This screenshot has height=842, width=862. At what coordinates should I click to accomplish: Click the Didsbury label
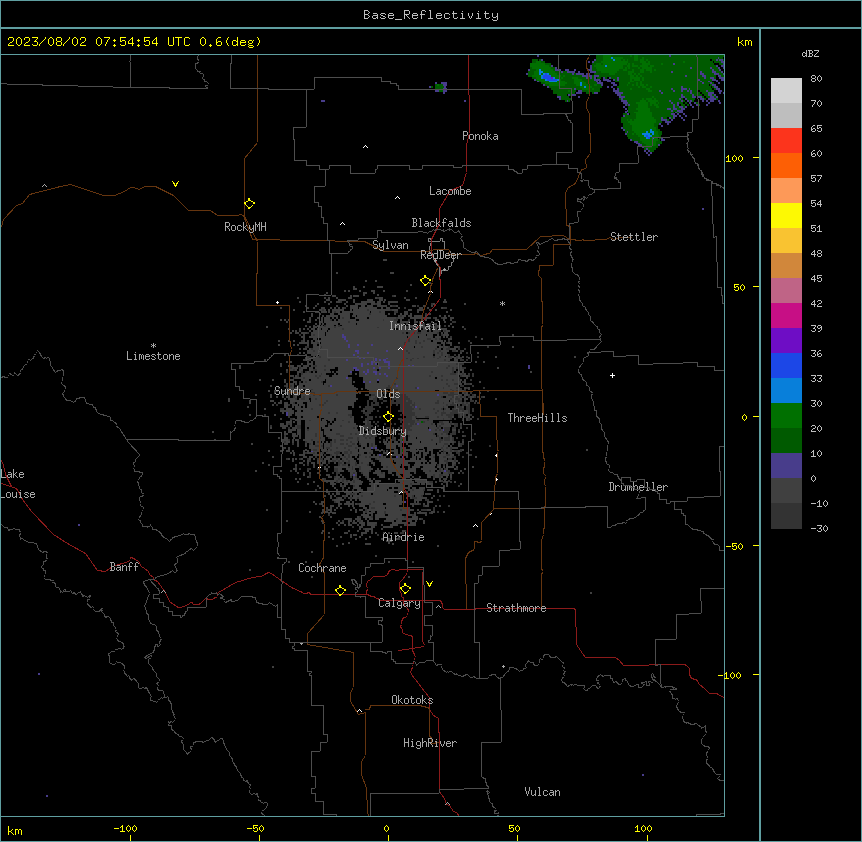[x=383, y=431]
